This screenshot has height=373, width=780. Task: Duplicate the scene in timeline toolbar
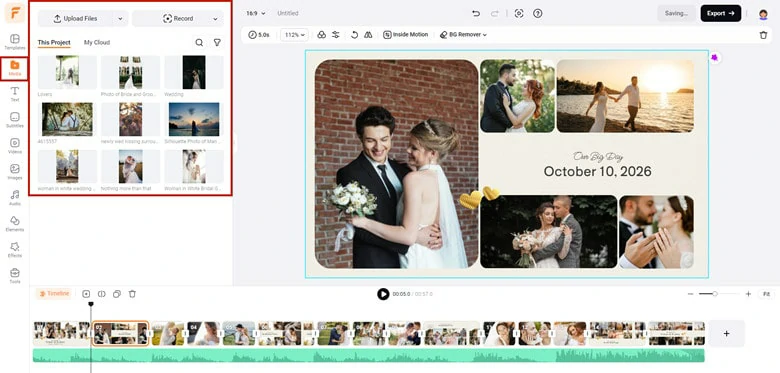click(117, 294)
